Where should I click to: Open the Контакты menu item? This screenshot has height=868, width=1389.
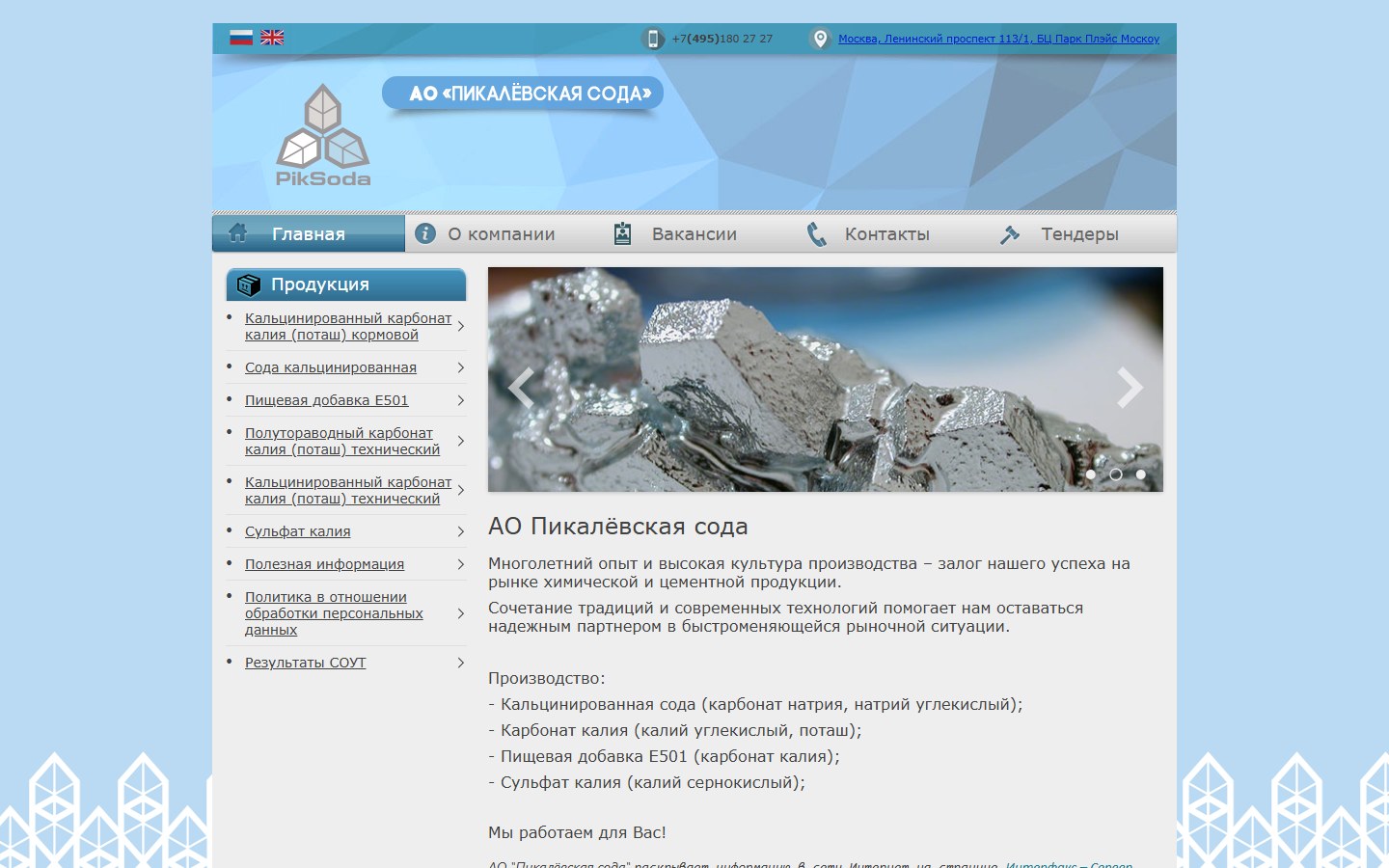click(x=887, y=234)
